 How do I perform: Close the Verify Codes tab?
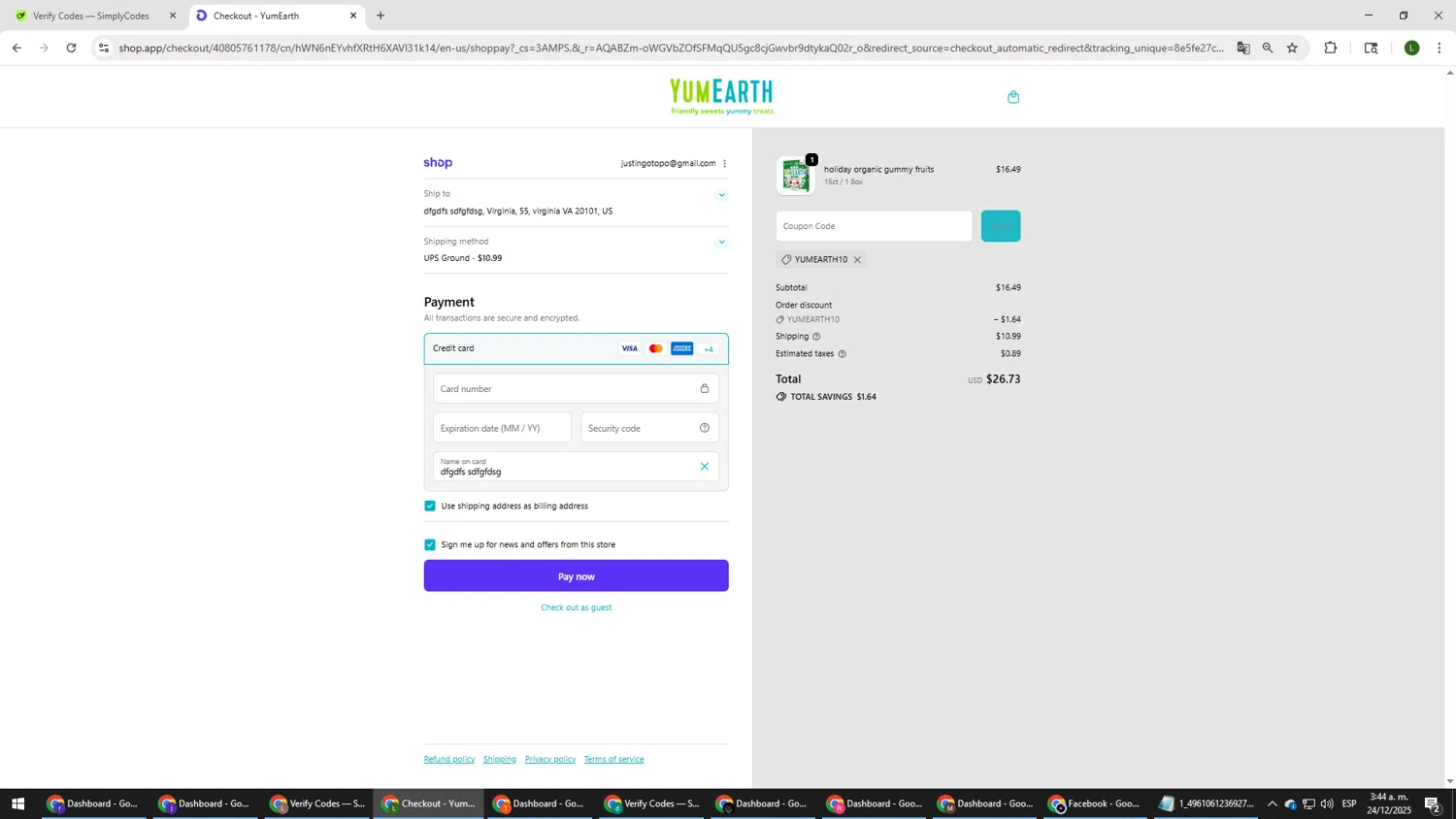click(173, 16)
